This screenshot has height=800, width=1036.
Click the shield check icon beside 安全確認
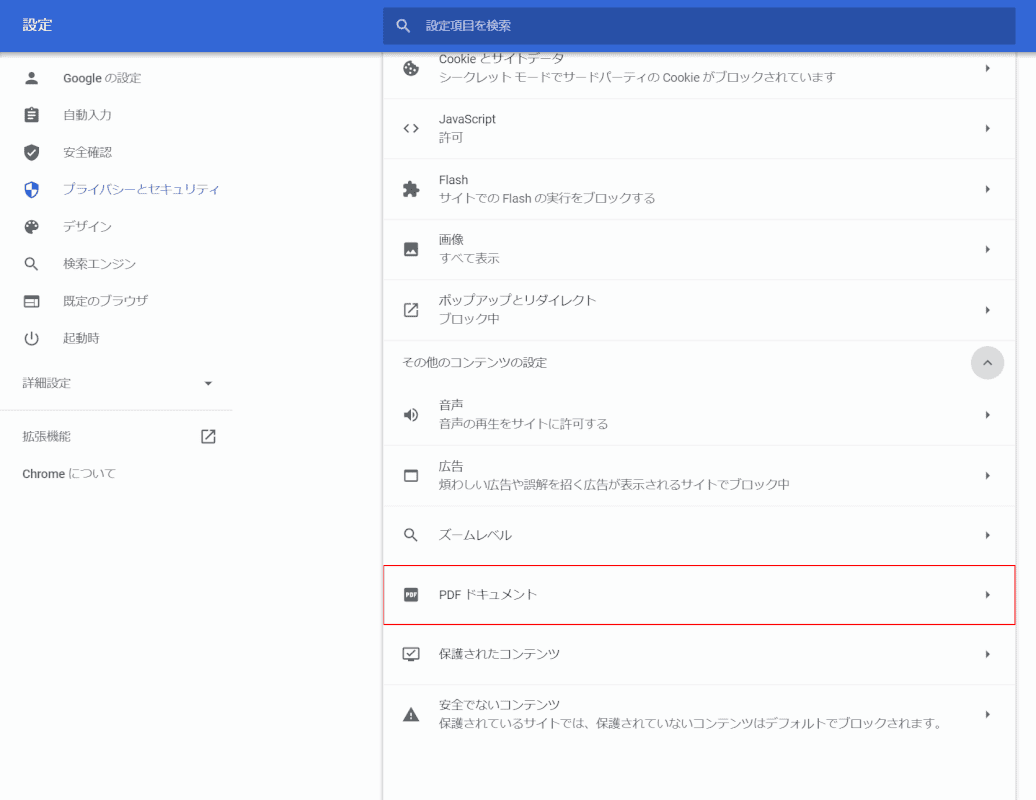(x=31, y=153)
